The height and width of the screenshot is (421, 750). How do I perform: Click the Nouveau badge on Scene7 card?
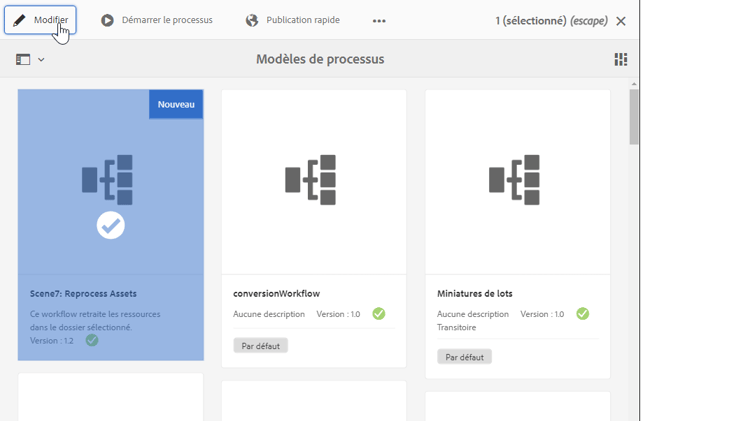coord(176,104)
